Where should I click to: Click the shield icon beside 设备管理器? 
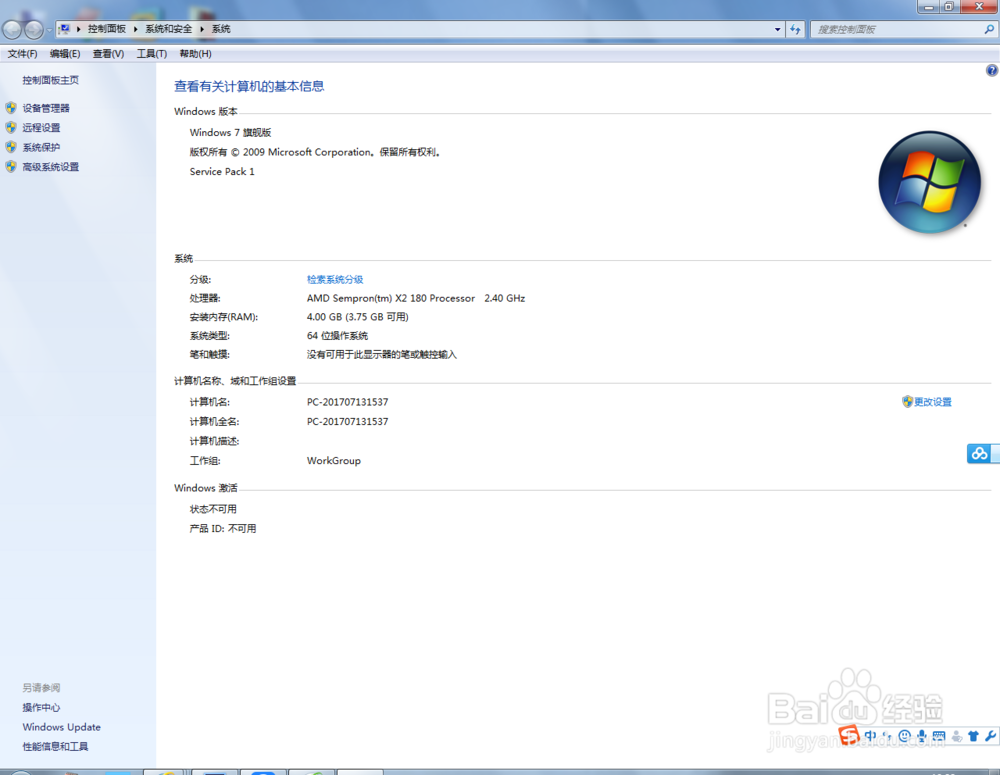(x=11, y=108)
